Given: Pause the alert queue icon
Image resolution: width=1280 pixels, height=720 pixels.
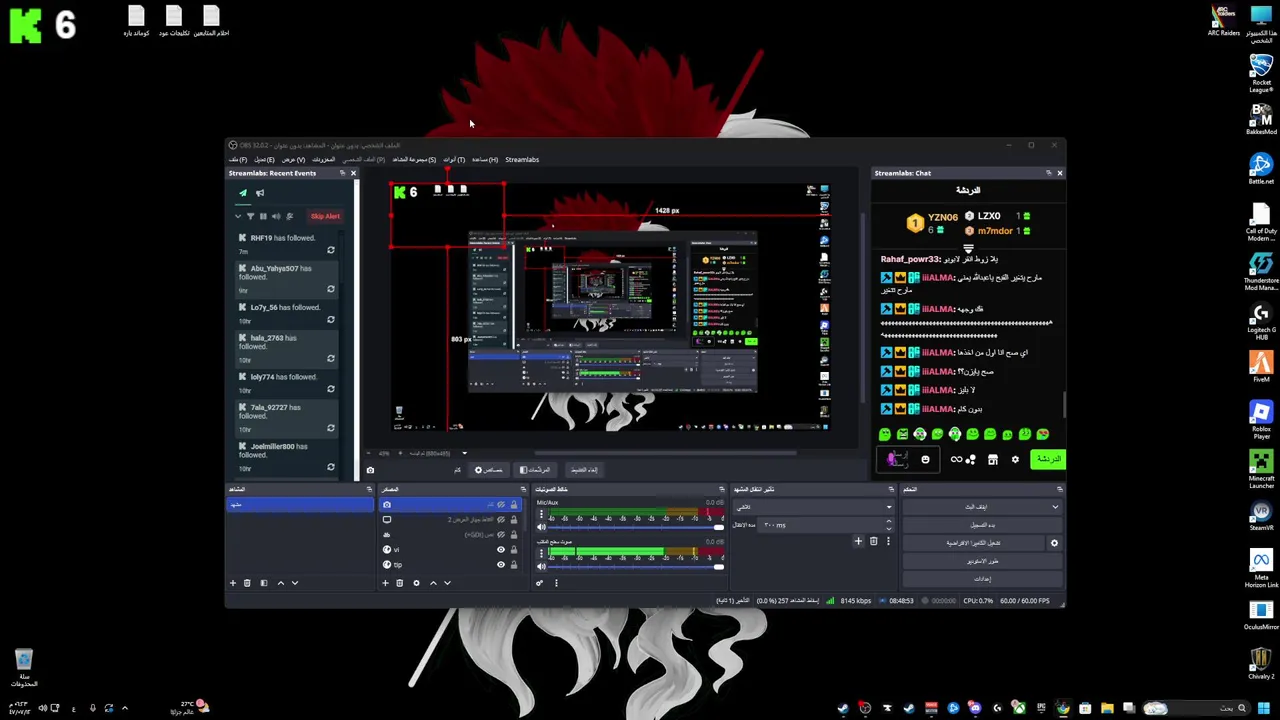Looking at the screenshot, I should click(x=263, y=216).
